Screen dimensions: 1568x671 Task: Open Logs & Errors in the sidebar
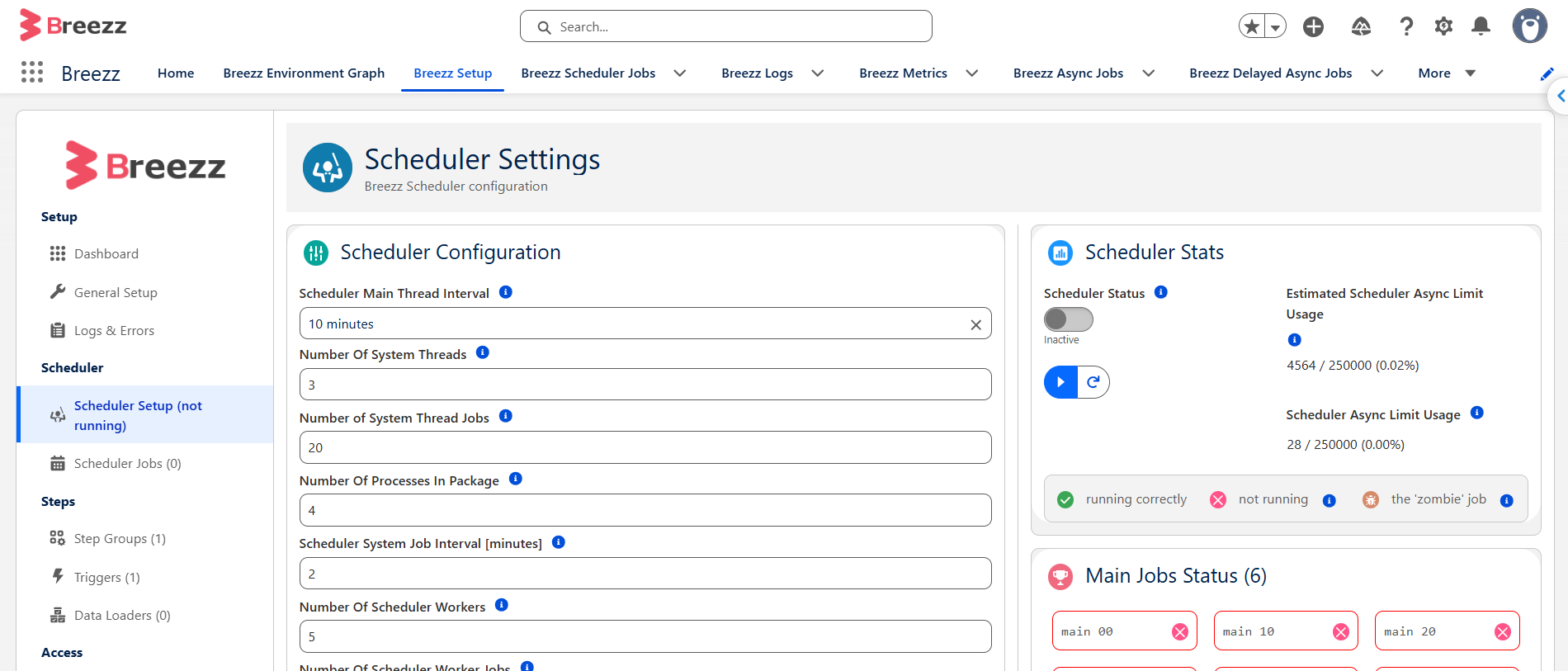click(x=145, y=330)
